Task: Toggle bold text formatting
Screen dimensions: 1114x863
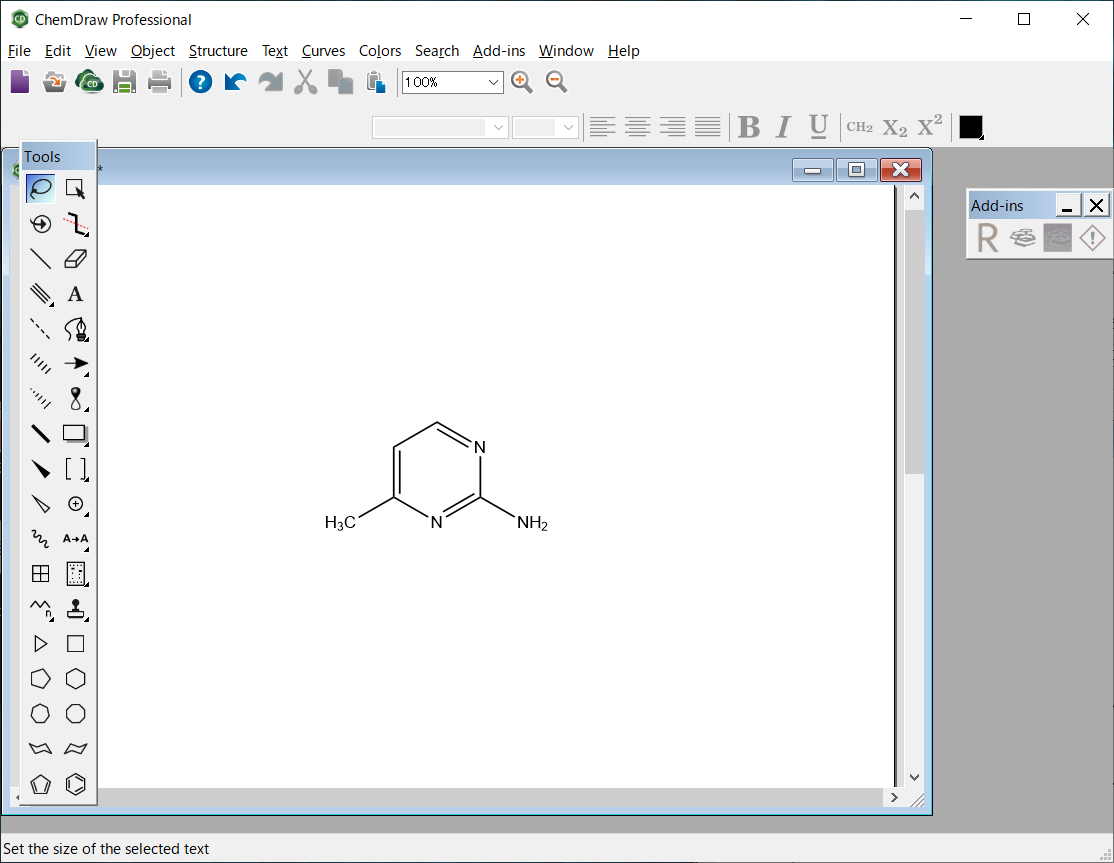Action: coord(748,127)
